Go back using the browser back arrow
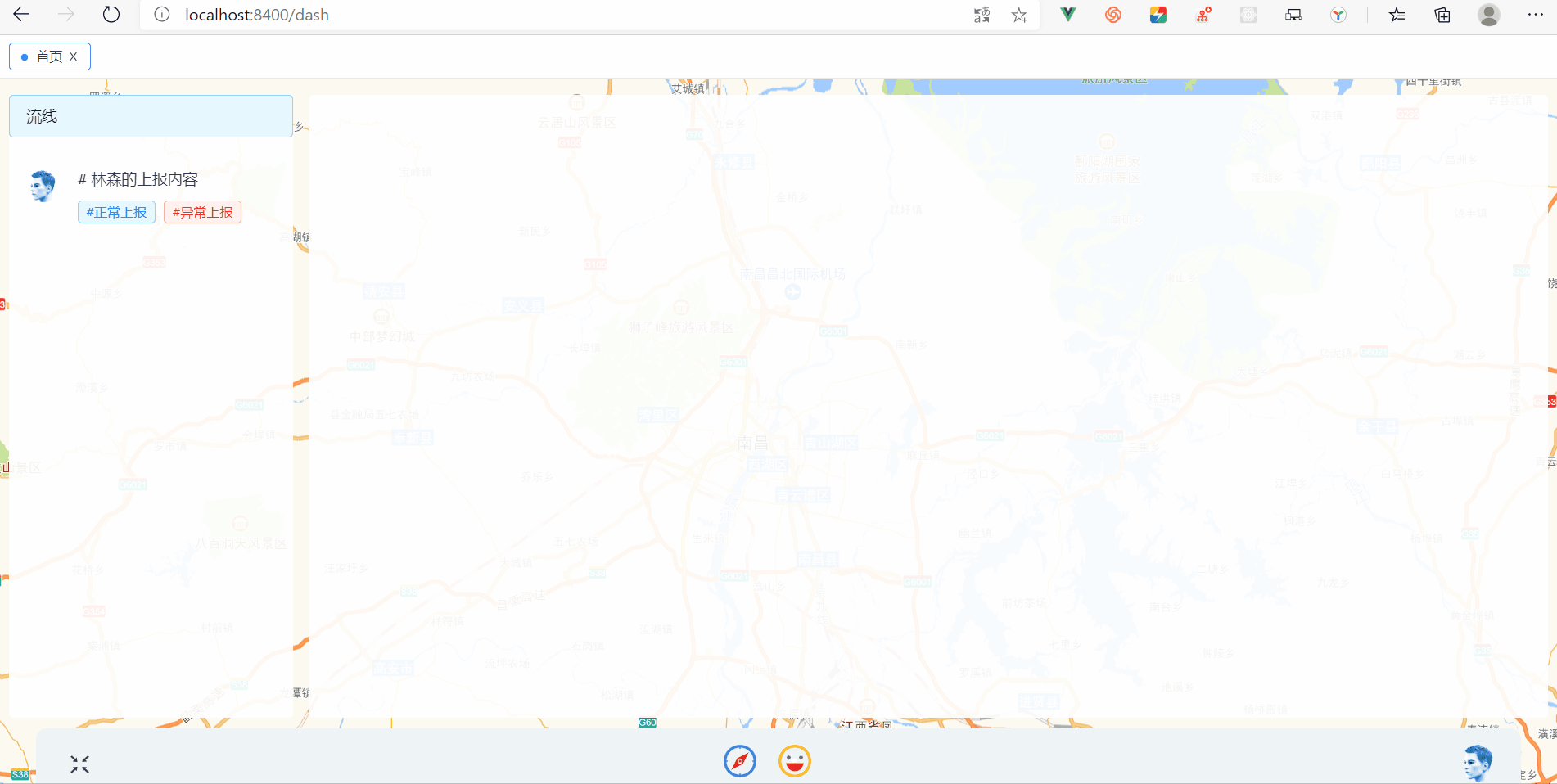Screen dimensions: 1557x784 coord(21,15)
